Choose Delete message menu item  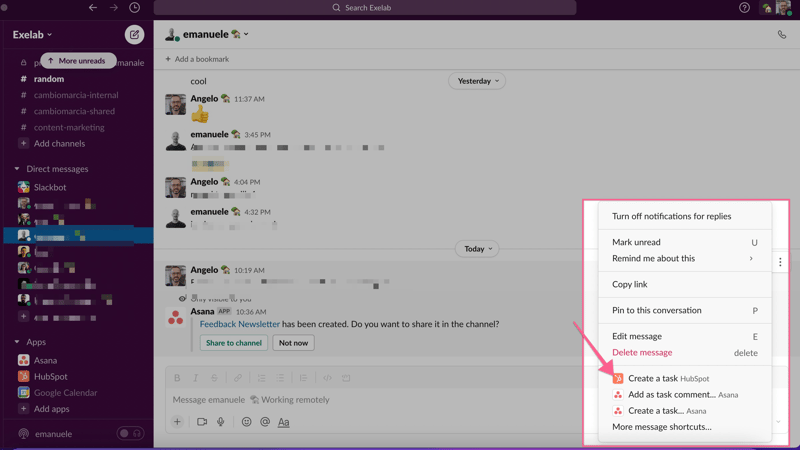(685, 353)
